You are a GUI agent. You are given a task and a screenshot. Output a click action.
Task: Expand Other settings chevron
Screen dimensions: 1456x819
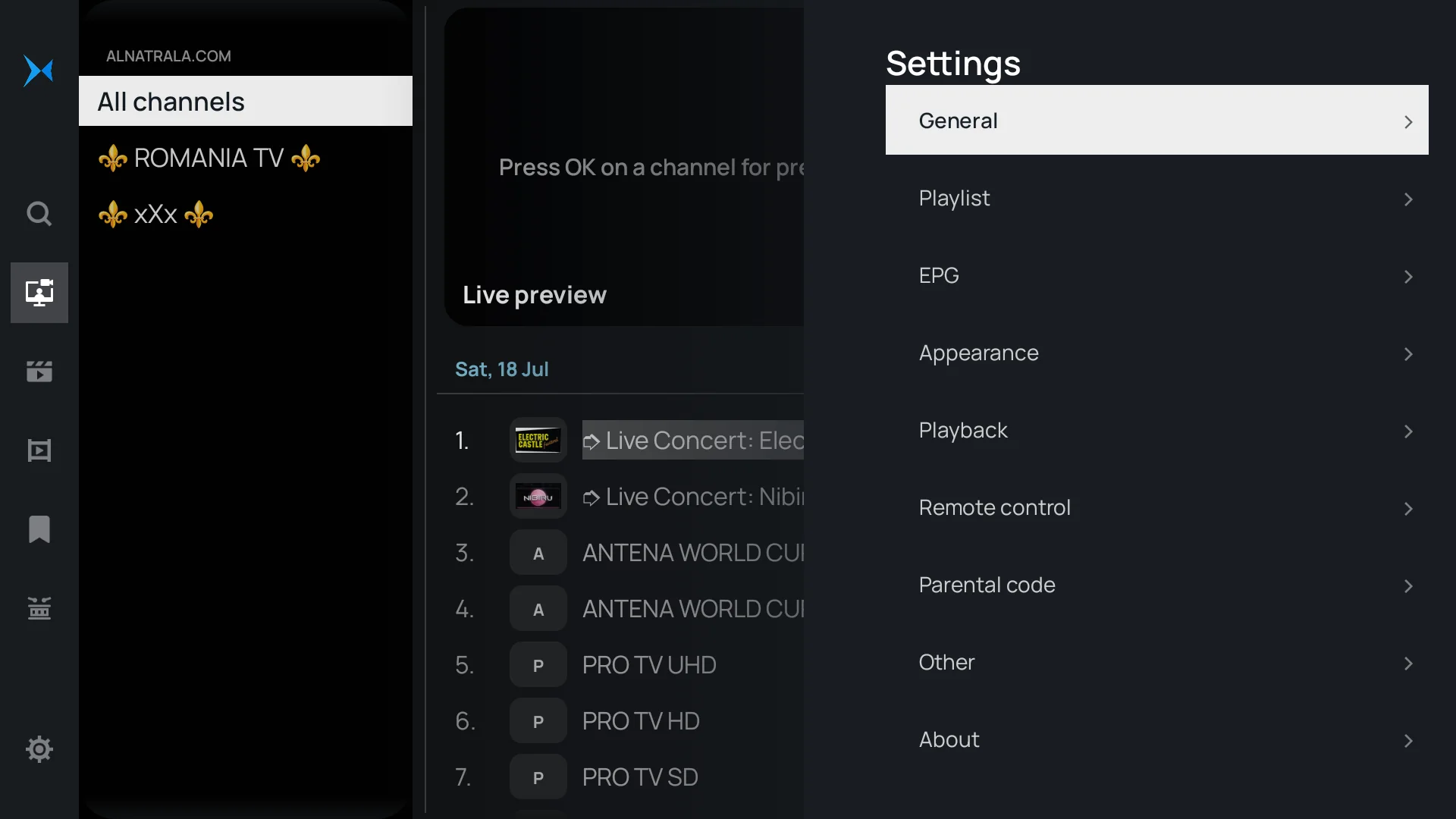tap(1408, 663)
